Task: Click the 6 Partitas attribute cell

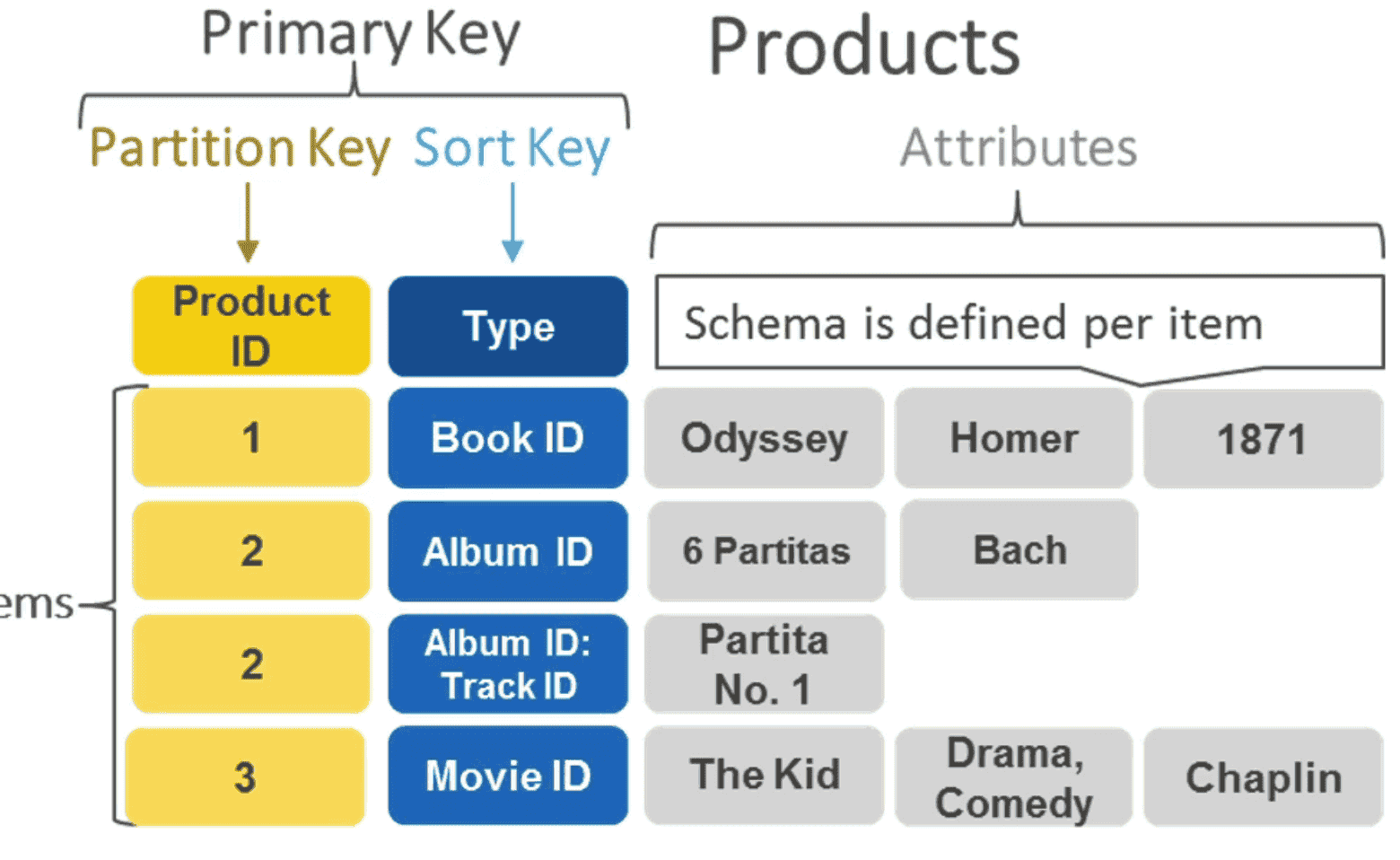Action: (766, 550)
